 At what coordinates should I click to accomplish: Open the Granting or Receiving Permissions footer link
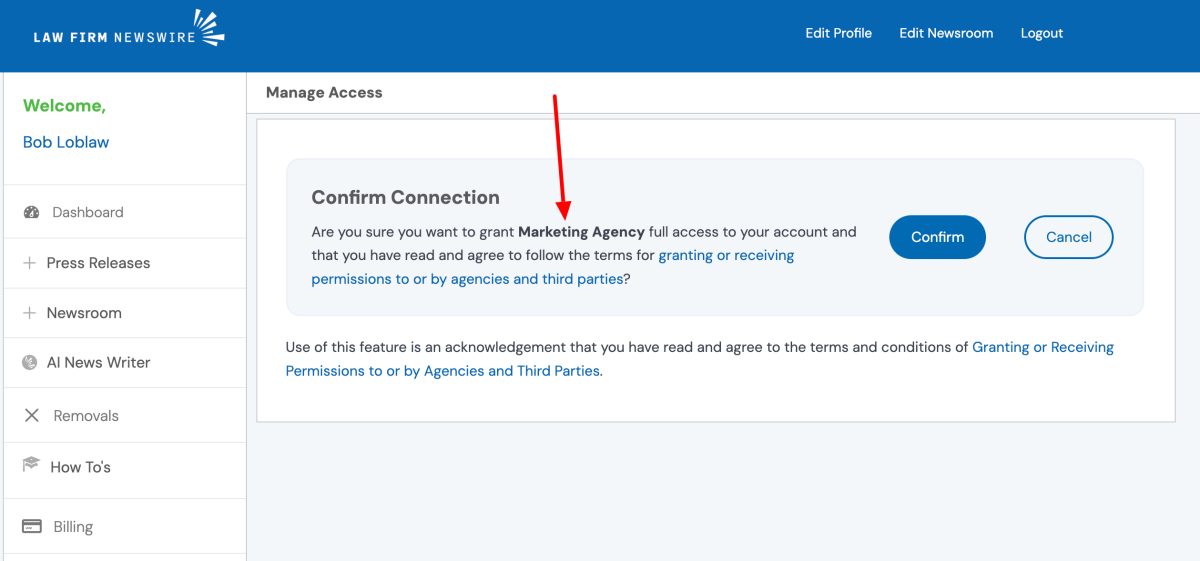1042,347
